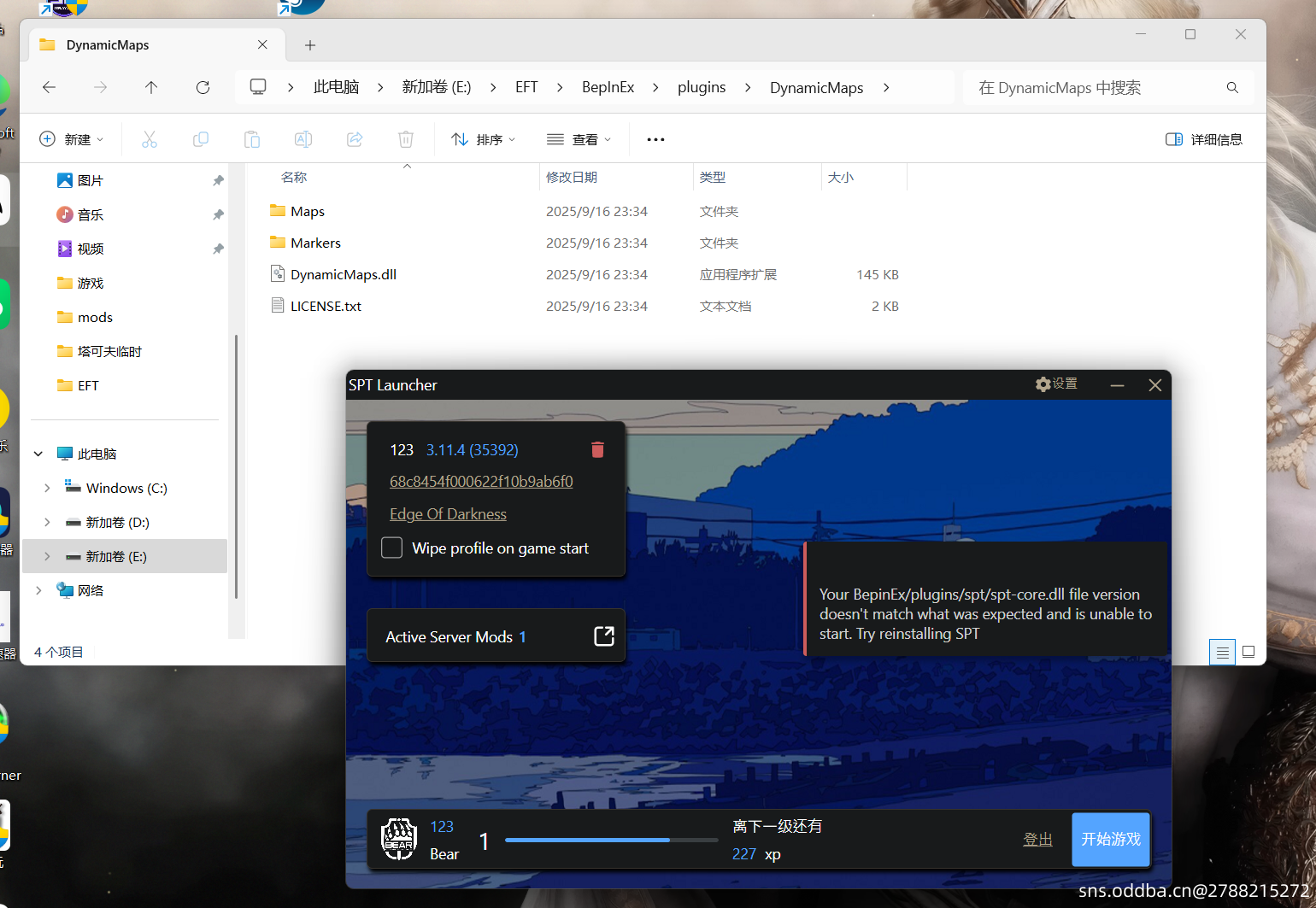Click BepInEx in address breadcrumb

608,87
